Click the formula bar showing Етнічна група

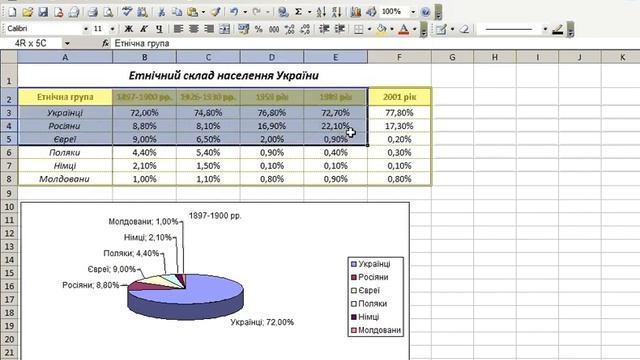pos(376,43)
